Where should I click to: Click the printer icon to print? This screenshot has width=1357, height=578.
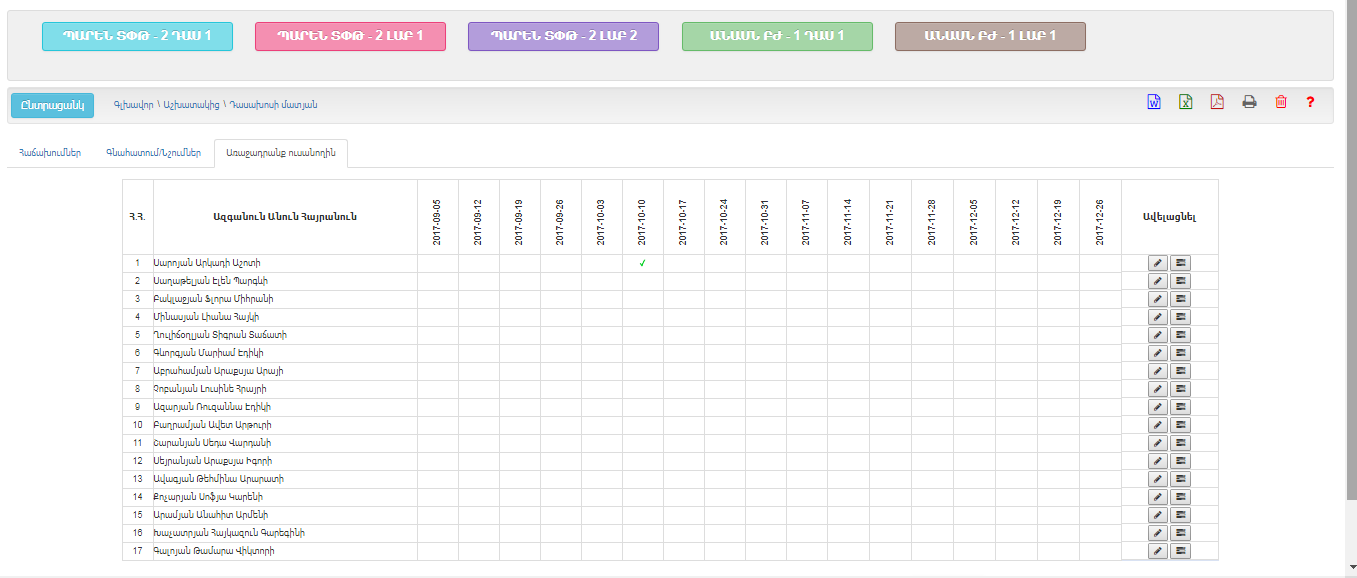click(1249, 102)
